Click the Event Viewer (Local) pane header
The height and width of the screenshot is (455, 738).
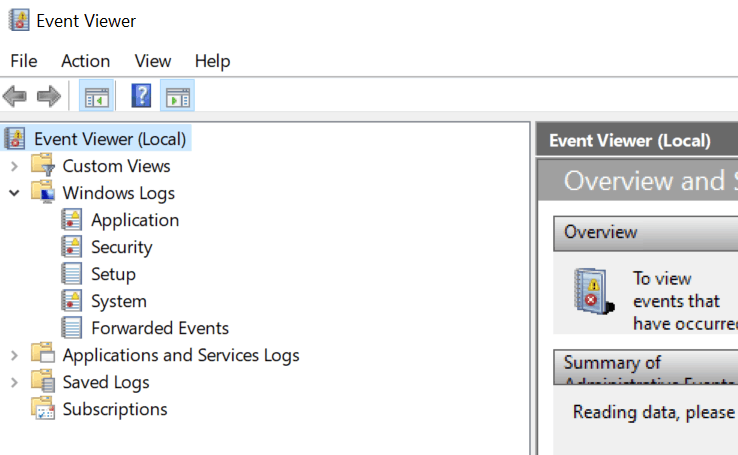pyautogui.click(x=637, y=140)
